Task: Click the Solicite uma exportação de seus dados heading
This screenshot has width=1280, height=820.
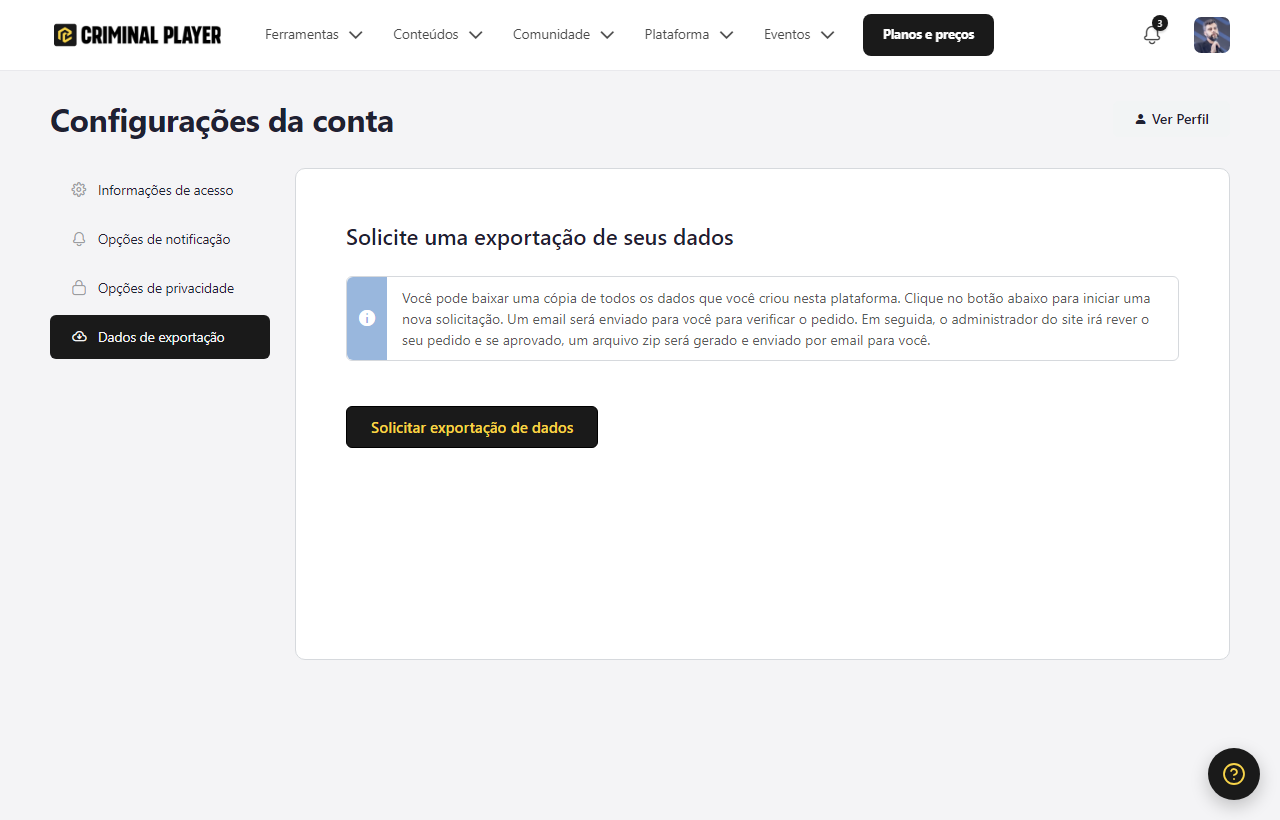Action: pyautogui.click(x=540, y=238)
